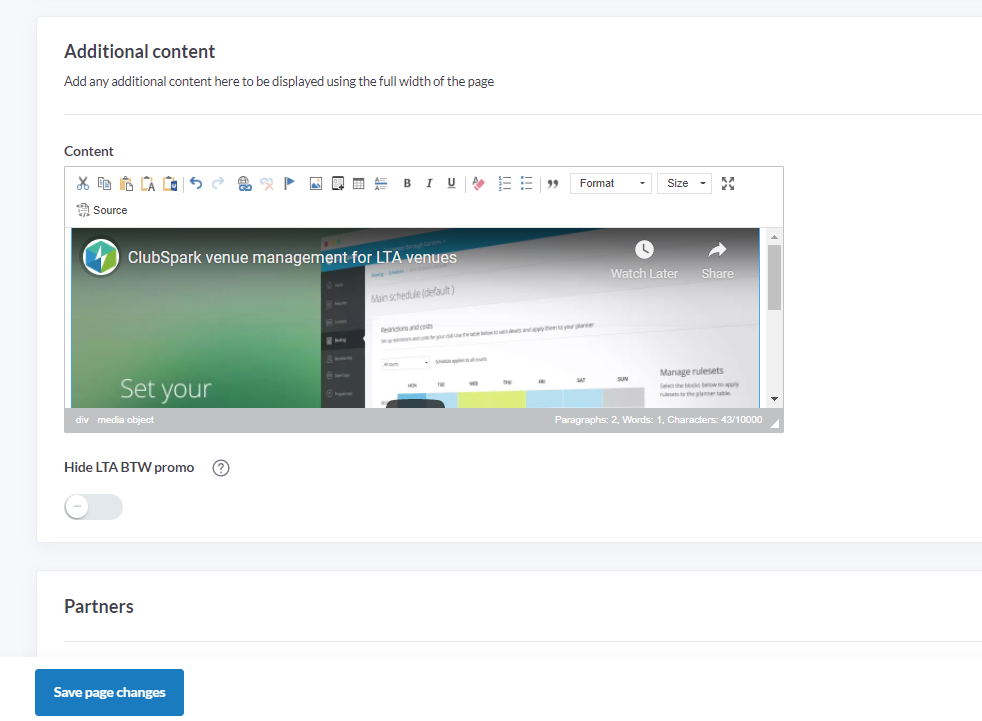Maximize the editor with the fullscreen icon
The width and height of the screenshot is (982, 721).
[728, 183]
